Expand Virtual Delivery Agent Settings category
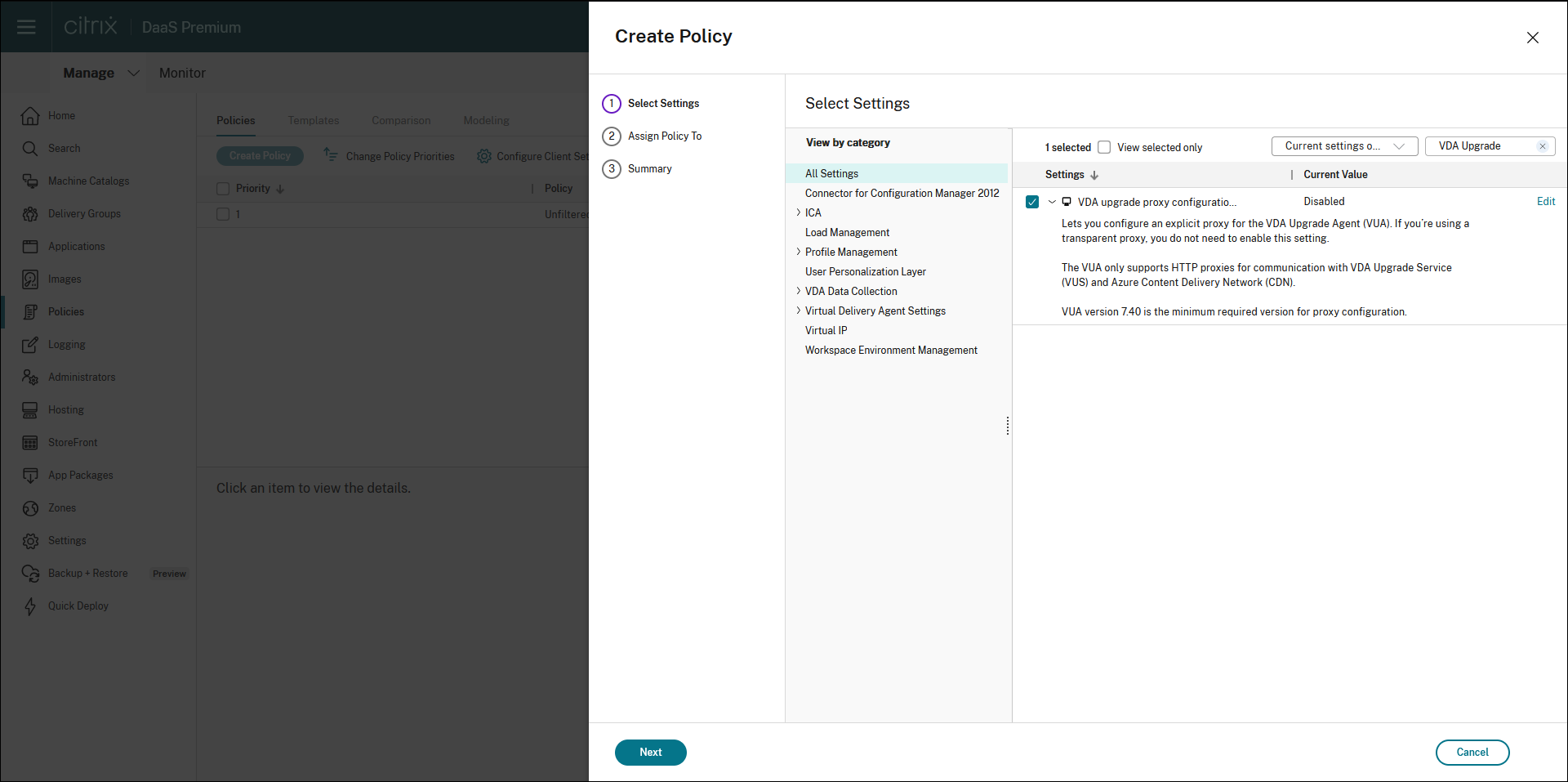The width and height of the screenshot is (1568, 782). (x=799, y=311)
